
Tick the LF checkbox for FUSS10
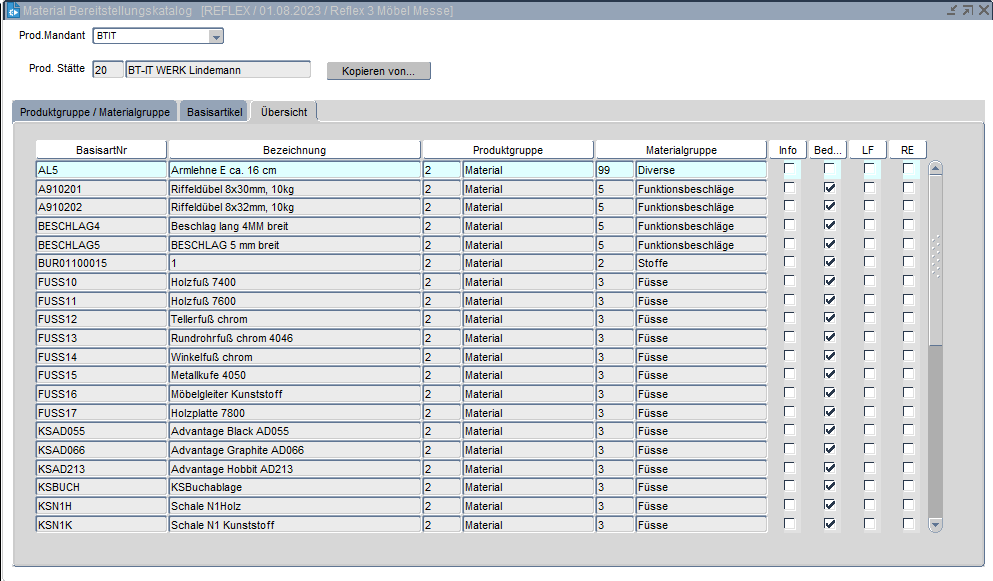coord(869,282)
